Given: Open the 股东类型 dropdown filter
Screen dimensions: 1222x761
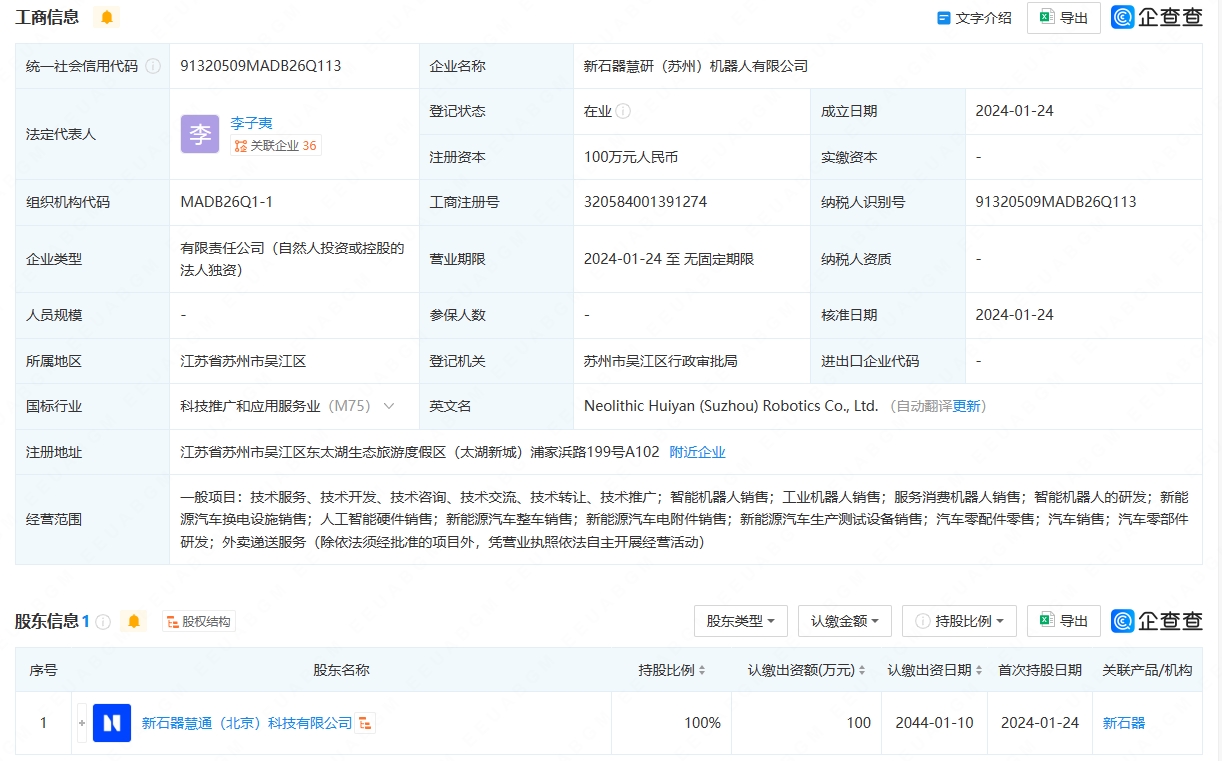Looking at the screenshot, I should pos(740,621).
